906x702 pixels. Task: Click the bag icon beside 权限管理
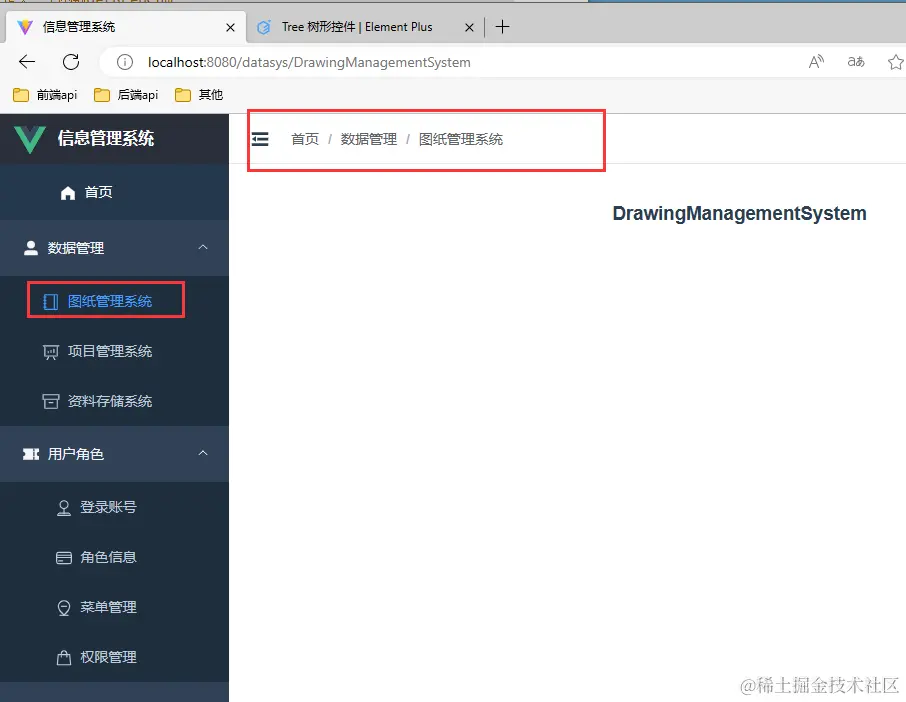(64, 658)
